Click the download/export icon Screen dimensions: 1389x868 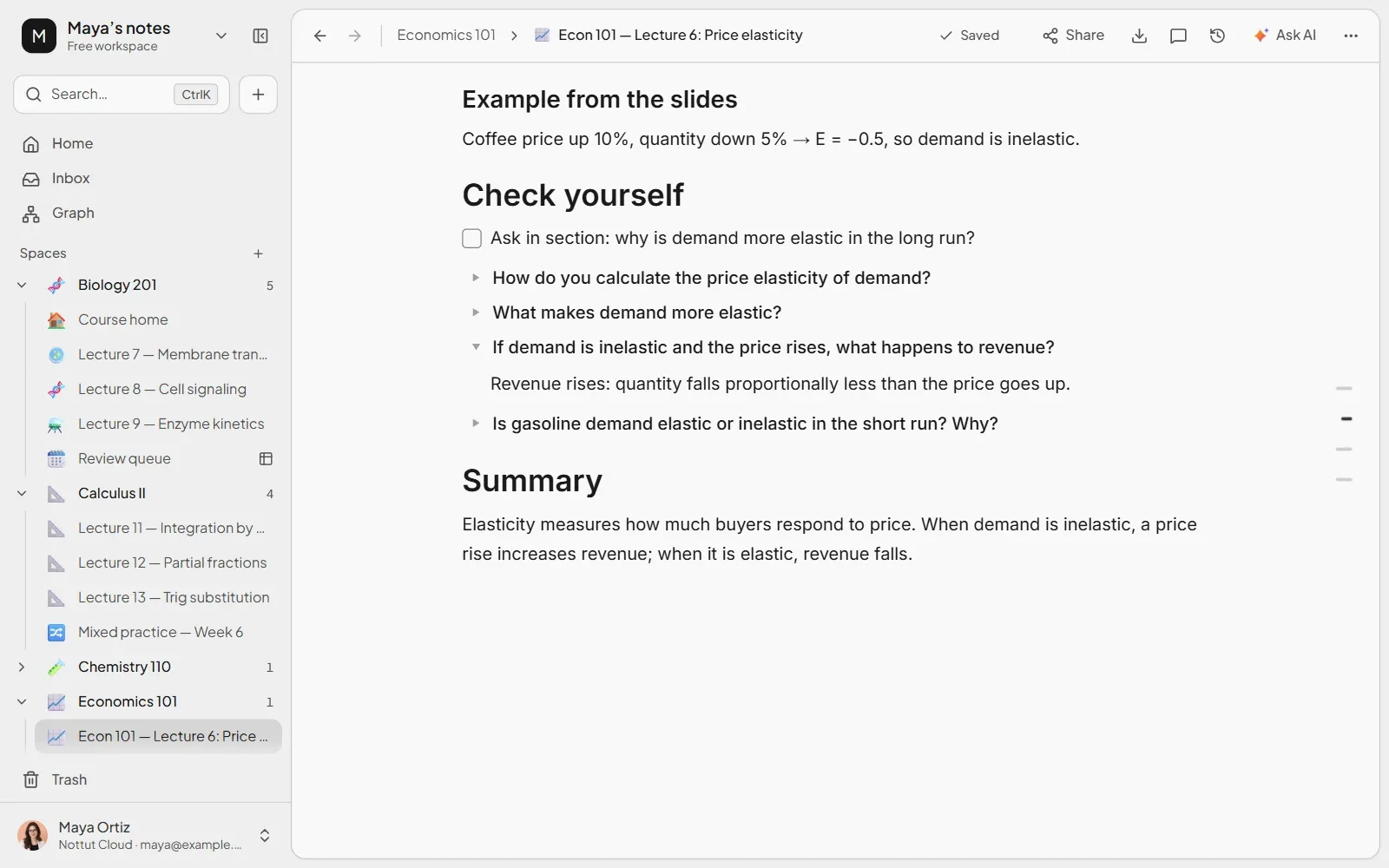1139,36
